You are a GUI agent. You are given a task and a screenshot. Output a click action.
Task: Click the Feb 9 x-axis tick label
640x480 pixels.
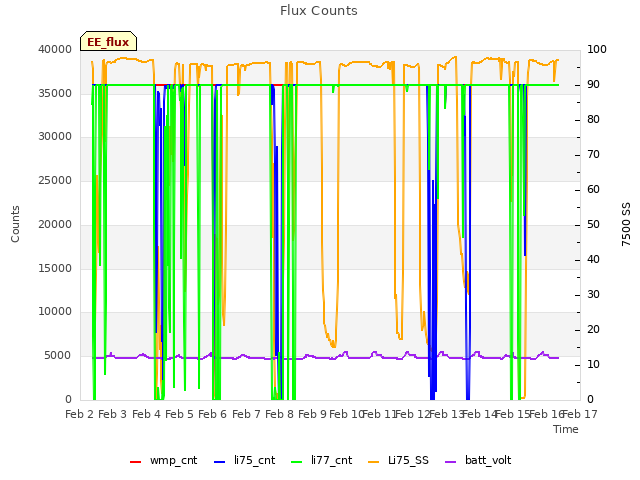tap(312, 414)
